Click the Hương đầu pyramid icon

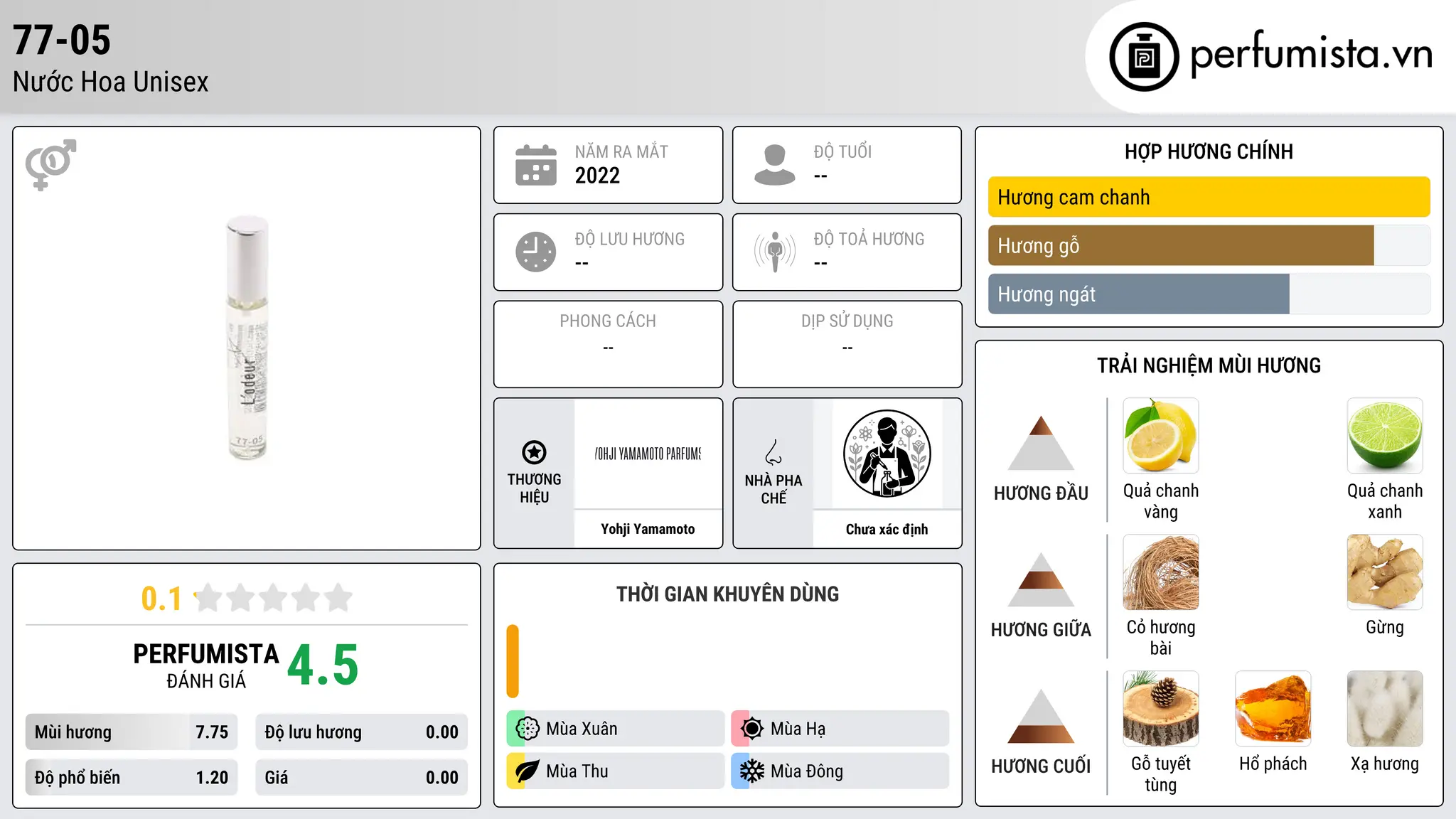1041,443
